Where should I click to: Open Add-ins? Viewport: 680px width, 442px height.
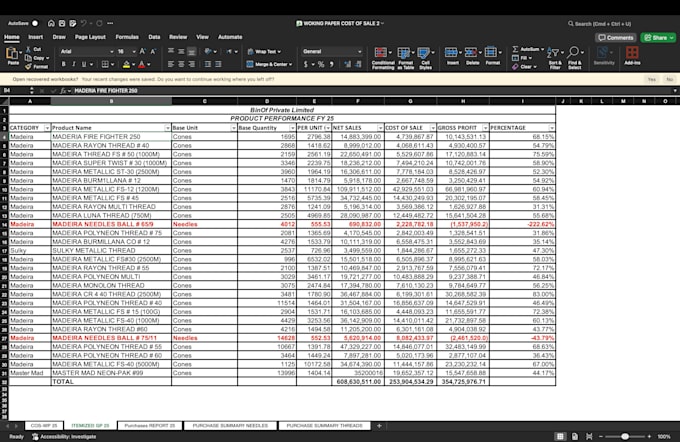632,56
